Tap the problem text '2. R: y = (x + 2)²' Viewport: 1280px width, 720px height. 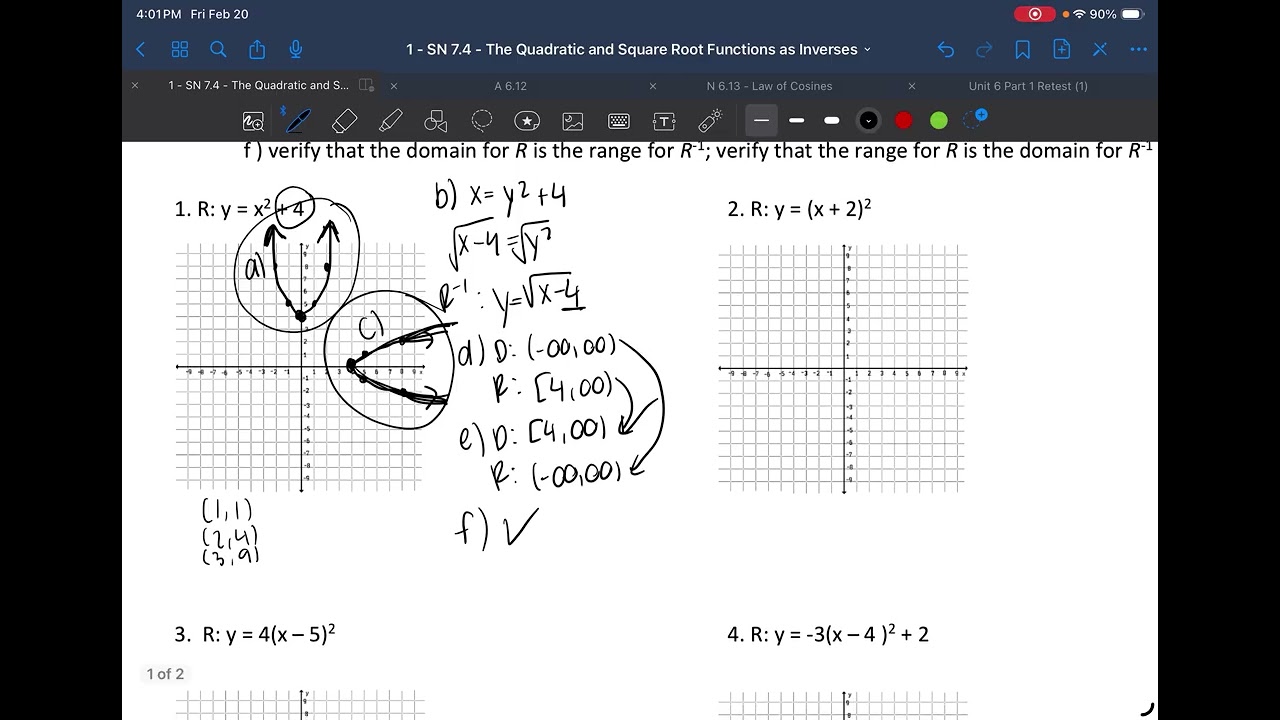(x=800, y=209)
